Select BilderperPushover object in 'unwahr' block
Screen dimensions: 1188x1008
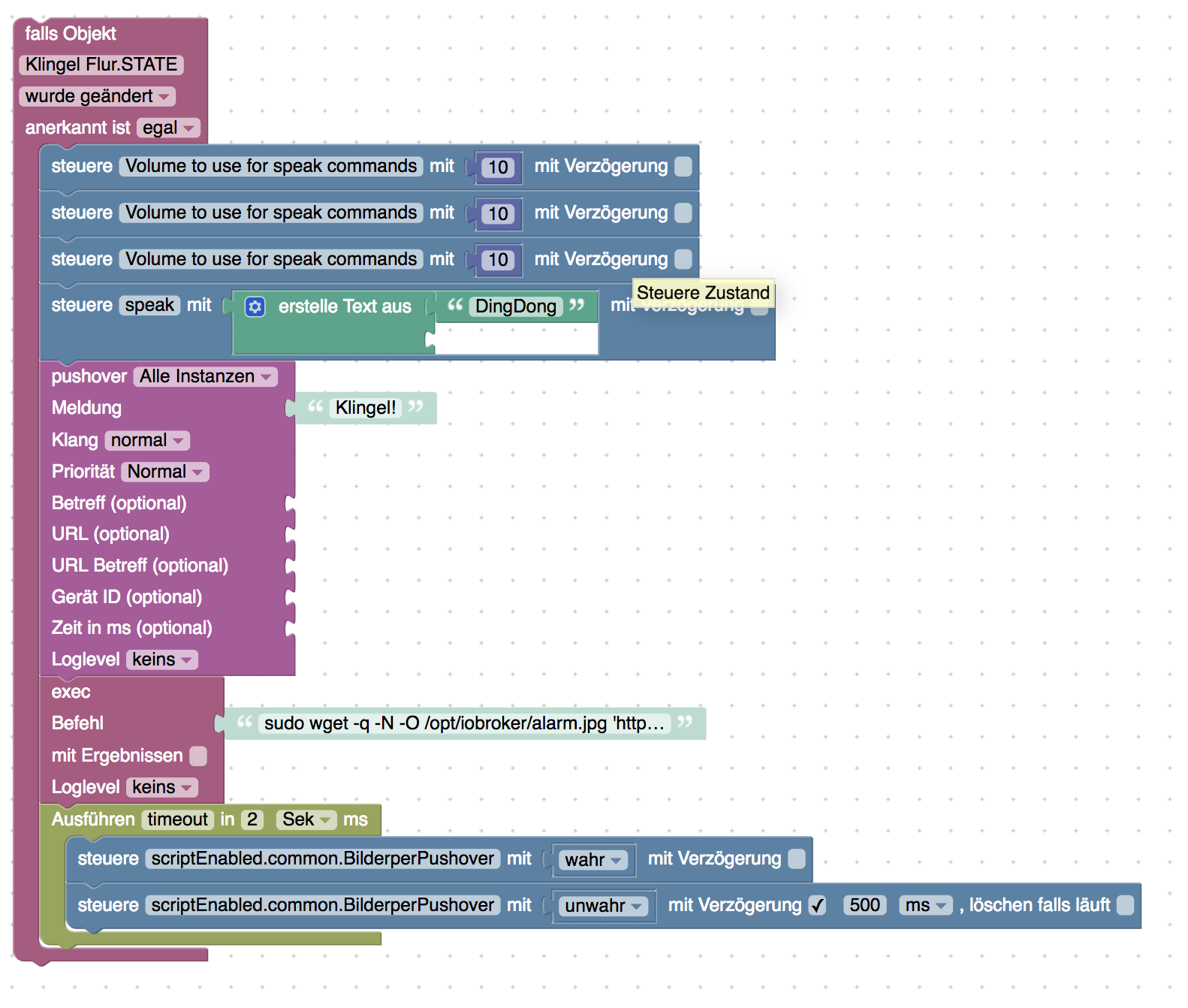(x=323, y=905)
